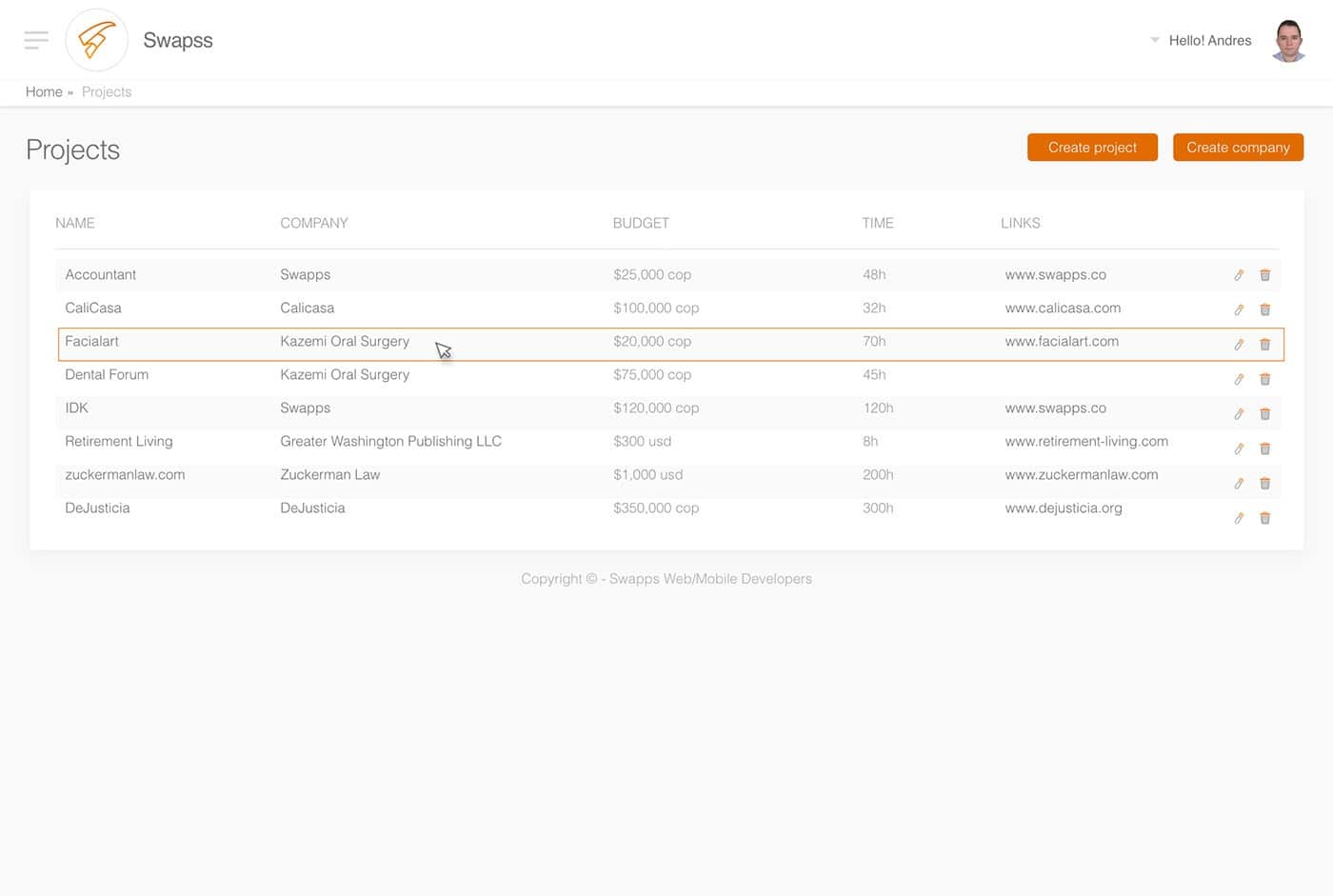Open the www.facialart.com link
Image resolution: width=1333 pixels, height=896 pixels.
click(1062, 341)
